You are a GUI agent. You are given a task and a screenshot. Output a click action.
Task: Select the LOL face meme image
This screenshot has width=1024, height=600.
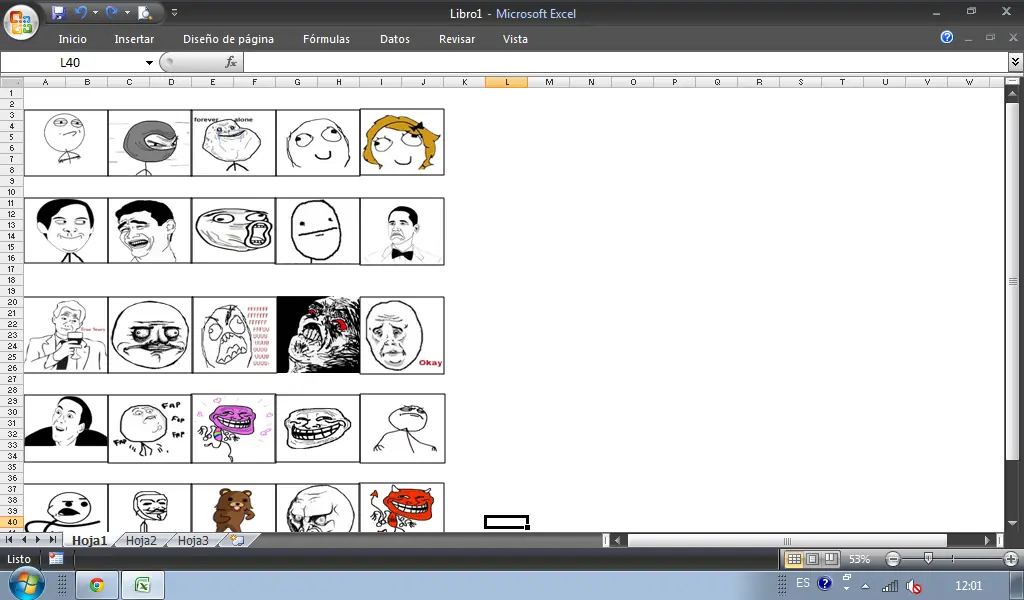coord(234,231)
